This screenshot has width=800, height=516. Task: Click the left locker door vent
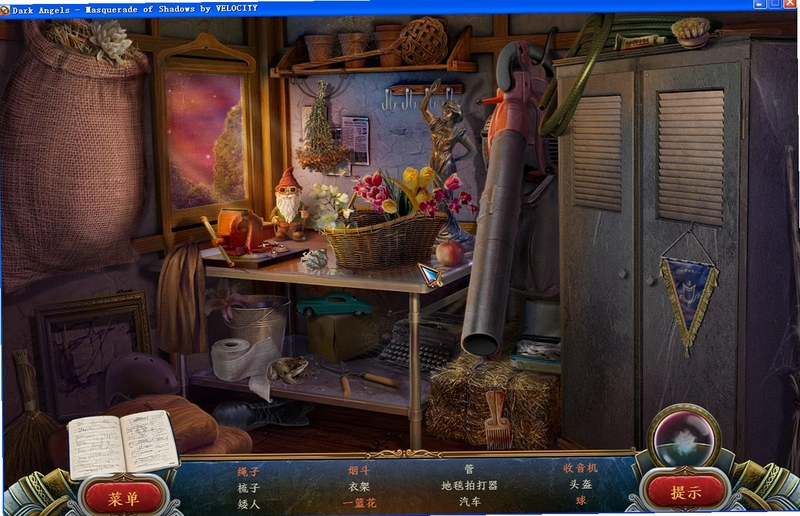(597, 153)
